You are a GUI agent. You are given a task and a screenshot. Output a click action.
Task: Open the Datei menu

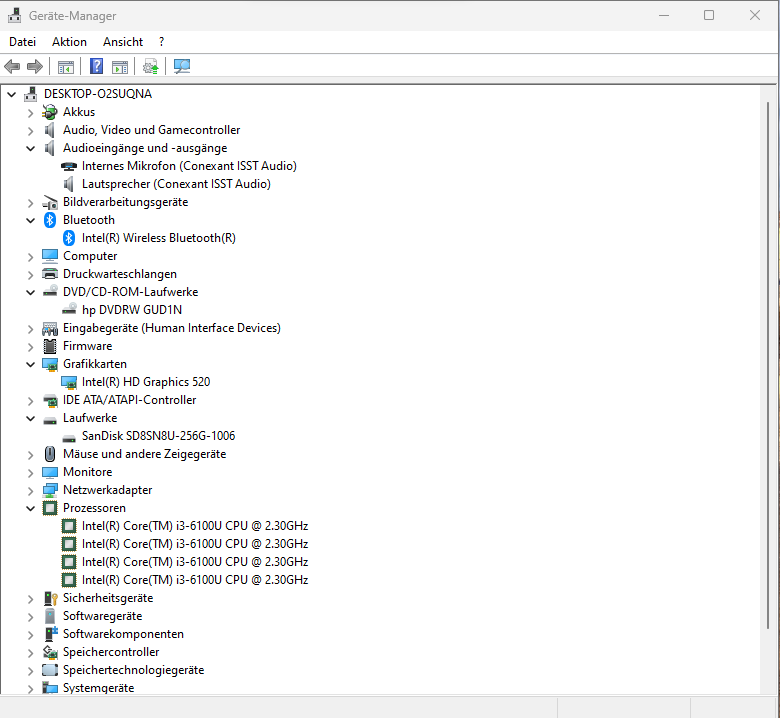point(22,42)
